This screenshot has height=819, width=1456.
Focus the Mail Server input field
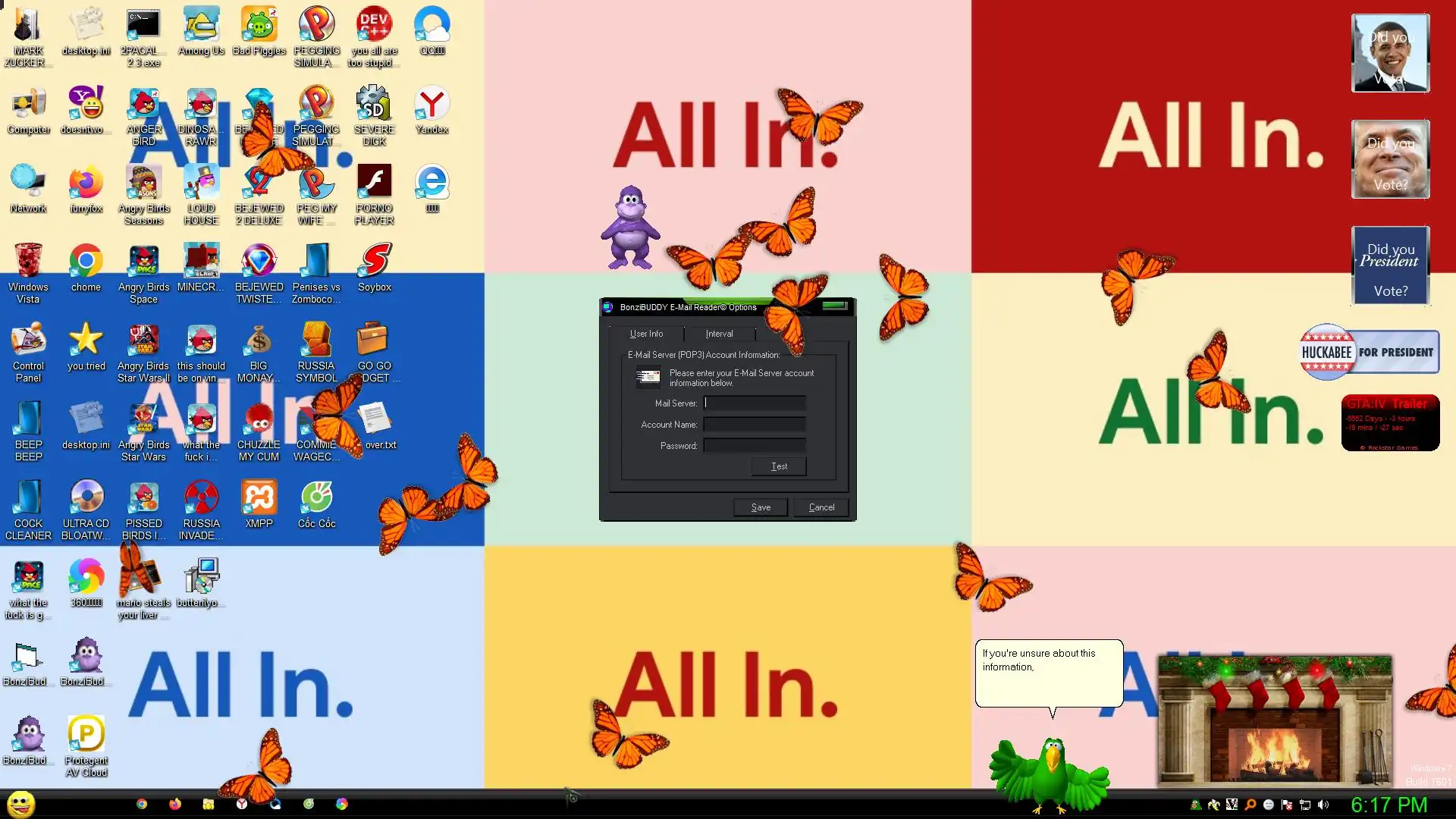point(755,403)
